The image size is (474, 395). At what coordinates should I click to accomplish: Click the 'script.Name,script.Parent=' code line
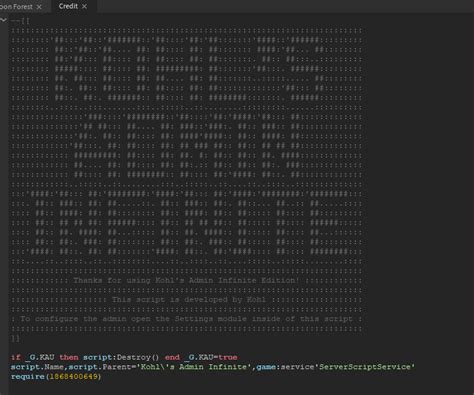coord(213,367)
